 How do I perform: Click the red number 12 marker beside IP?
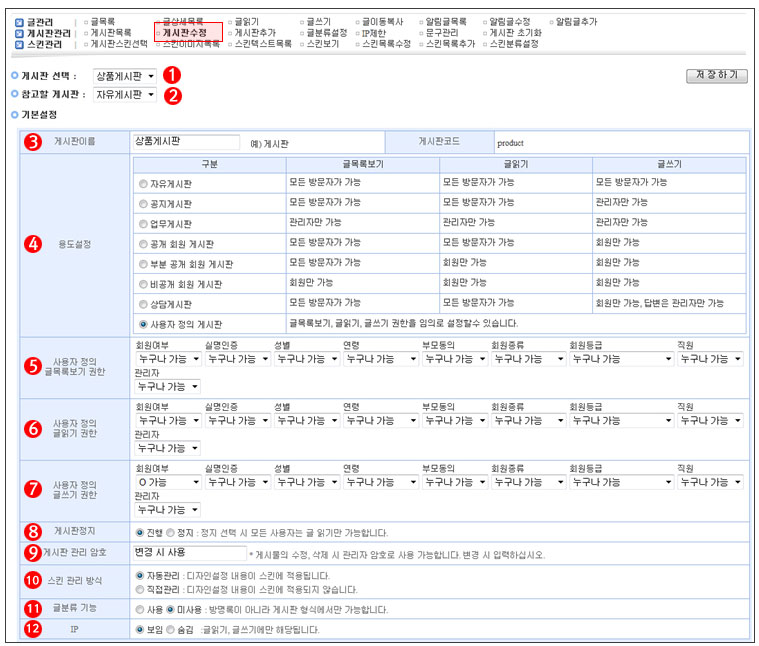click(x=32, y=630)
